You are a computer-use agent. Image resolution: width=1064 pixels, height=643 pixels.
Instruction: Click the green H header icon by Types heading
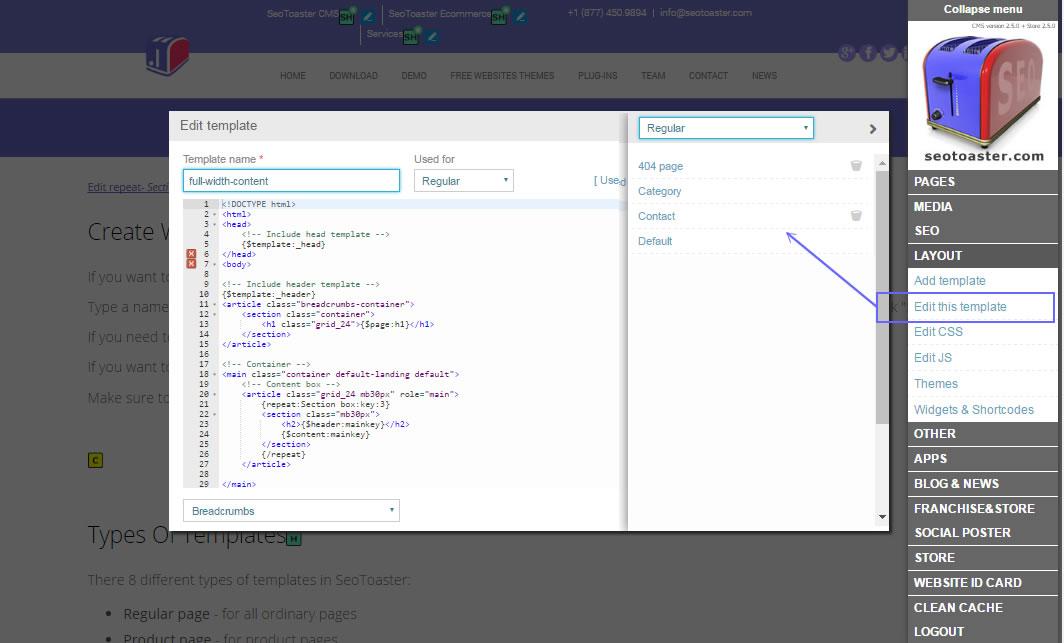tap(293, 539)
